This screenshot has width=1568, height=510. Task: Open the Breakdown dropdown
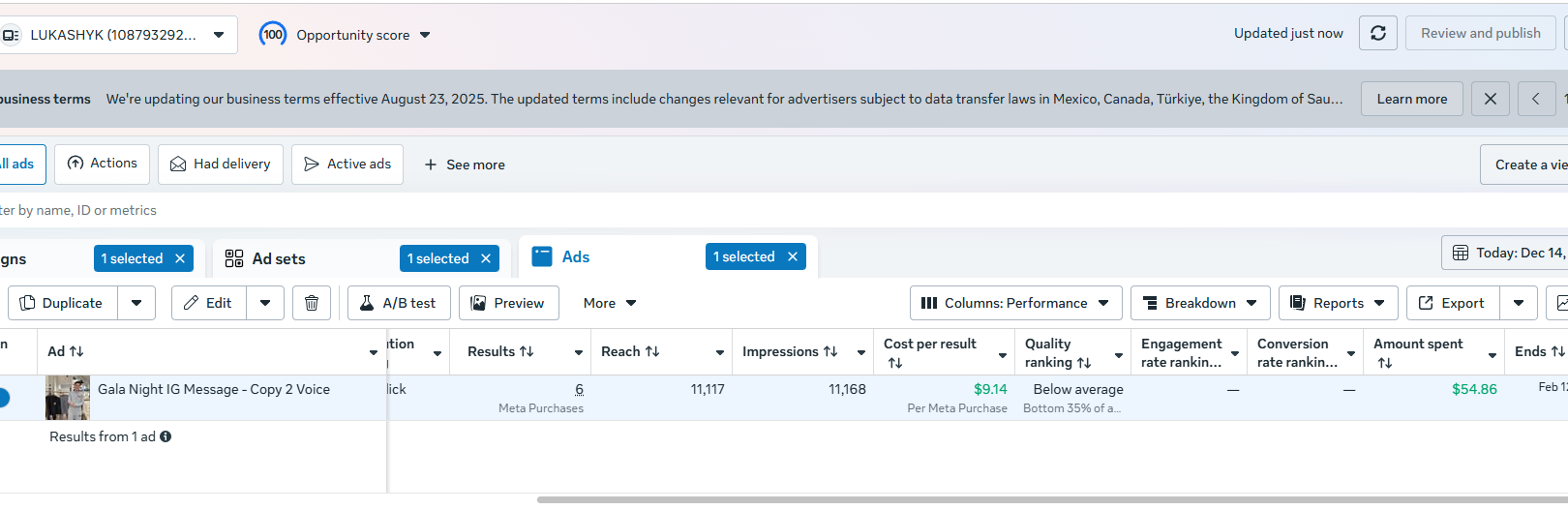click(1199, 303)
